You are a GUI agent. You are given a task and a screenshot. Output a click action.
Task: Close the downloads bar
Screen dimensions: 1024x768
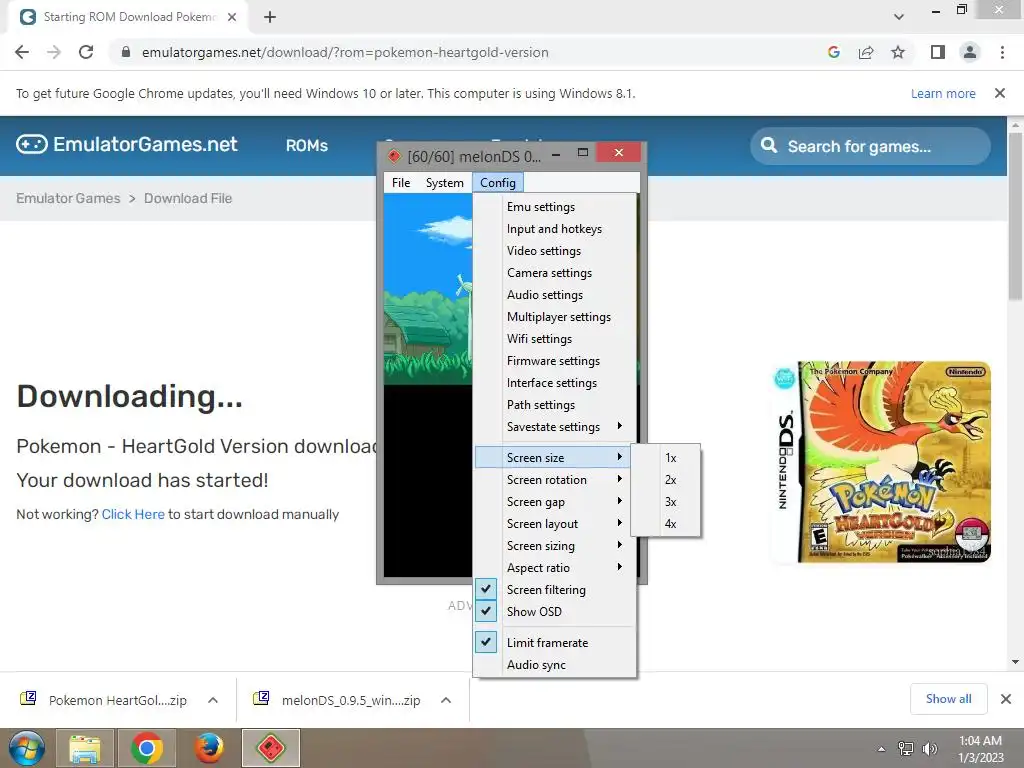tap(1006, 699)
